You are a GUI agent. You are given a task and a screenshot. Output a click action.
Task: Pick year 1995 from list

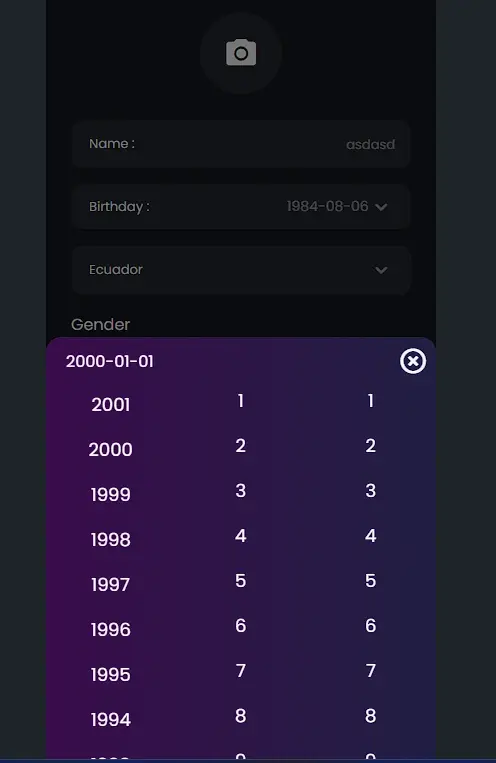[x=110, y=675]
